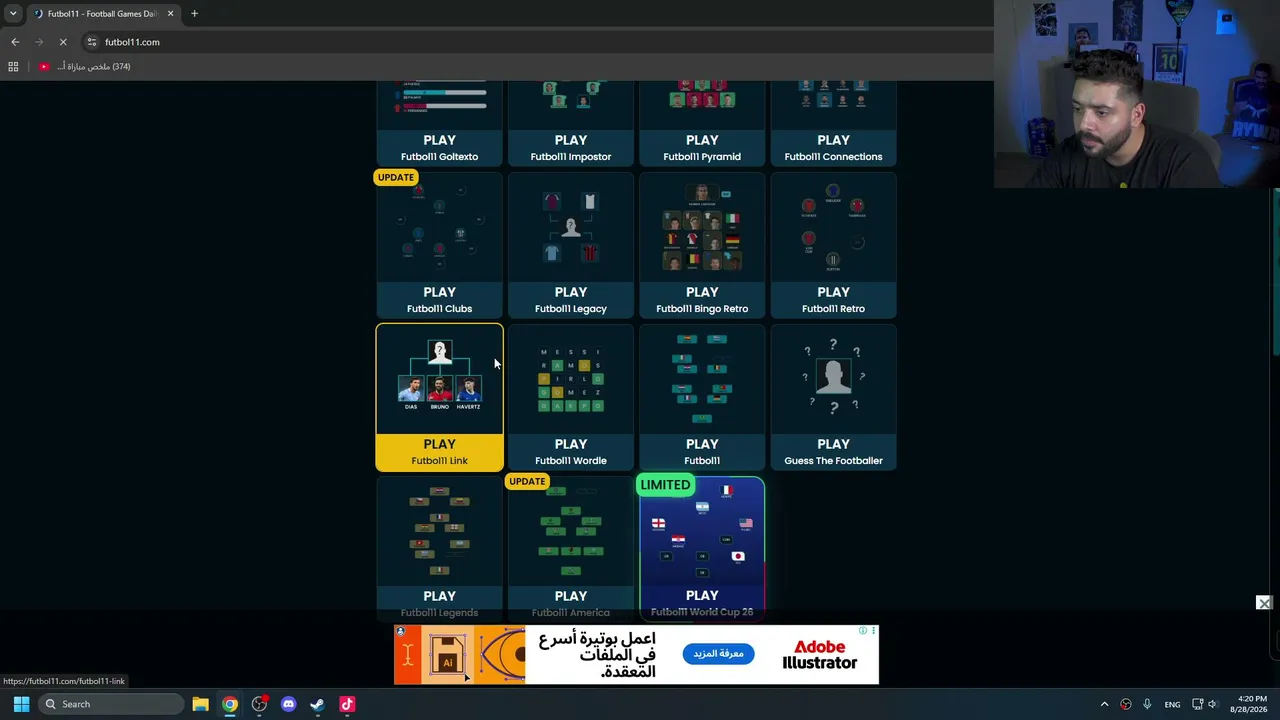Open the Futbol11 Legends thumbnail
This screenshot has width=1280, height=720.
coord(439,531)
